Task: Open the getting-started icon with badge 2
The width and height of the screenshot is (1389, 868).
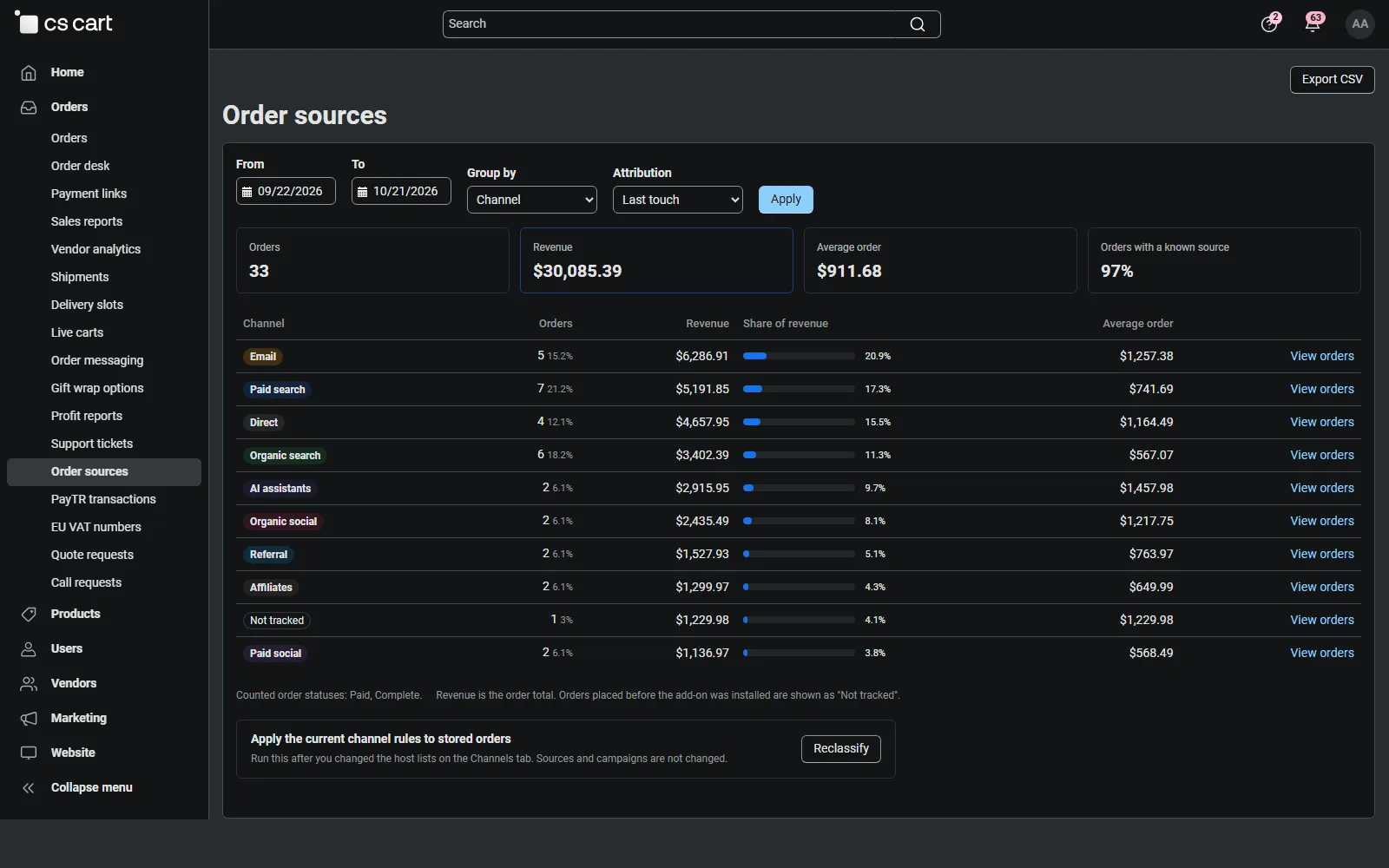Action: [x=1270, y=23]
